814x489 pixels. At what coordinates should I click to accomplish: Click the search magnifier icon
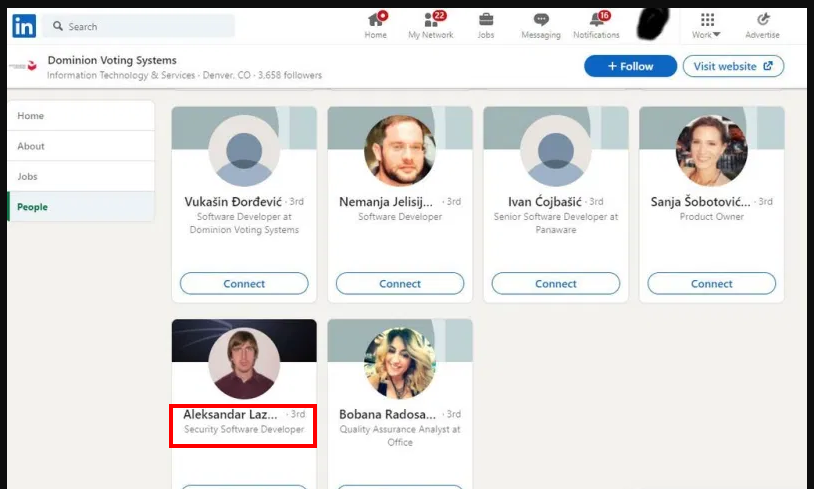click(x=58, y=26)
